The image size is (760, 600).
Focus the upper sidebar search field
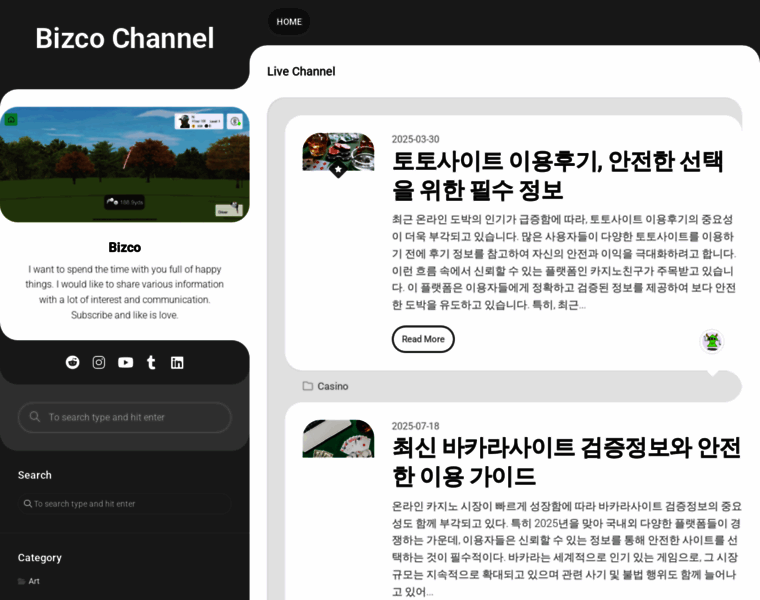(x=125, y=417)
